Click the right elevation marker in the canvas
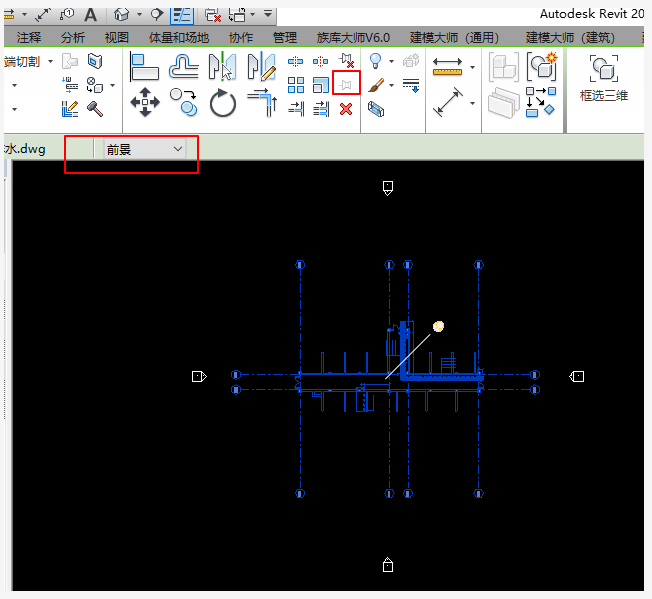 click(x=576, y=377)
